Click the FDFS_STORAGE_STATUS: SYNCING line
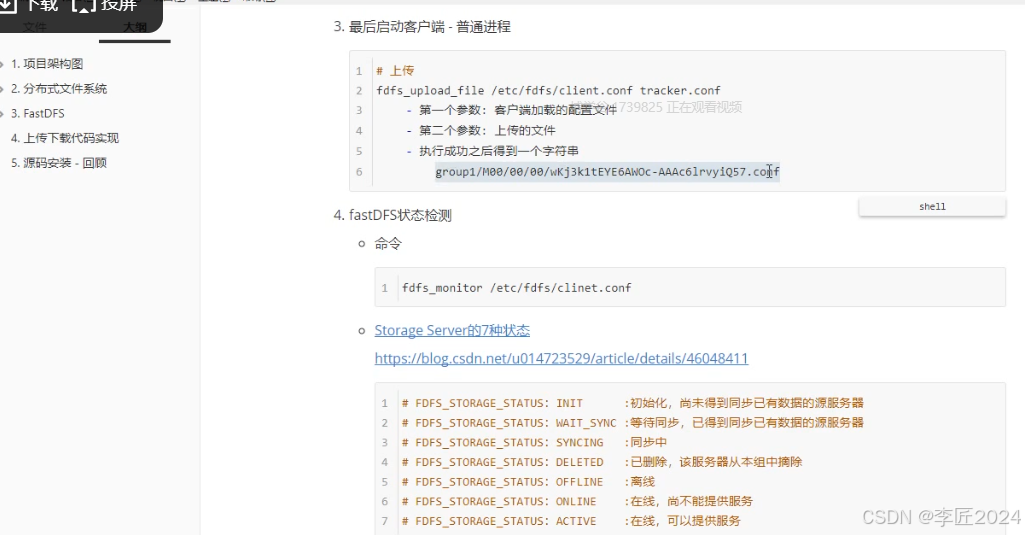Screen dimensions: 1025x535 click(534, 442)
